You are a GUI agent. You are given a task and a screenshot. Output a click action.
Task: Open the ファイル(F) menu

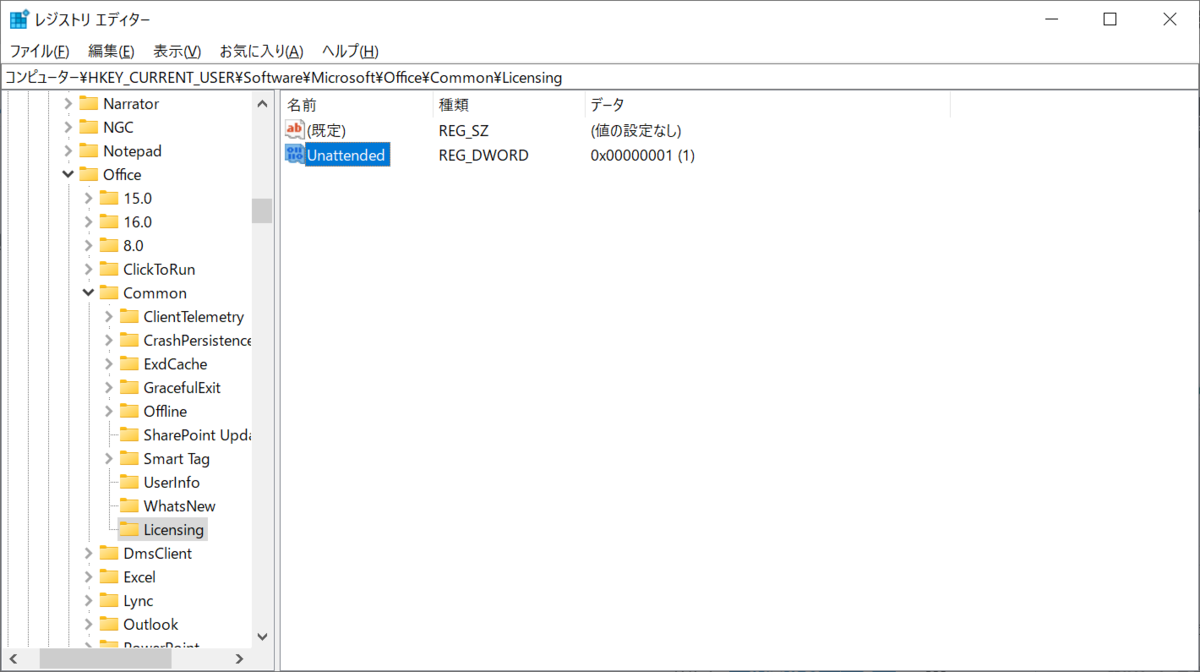click(x=39, y=51)
